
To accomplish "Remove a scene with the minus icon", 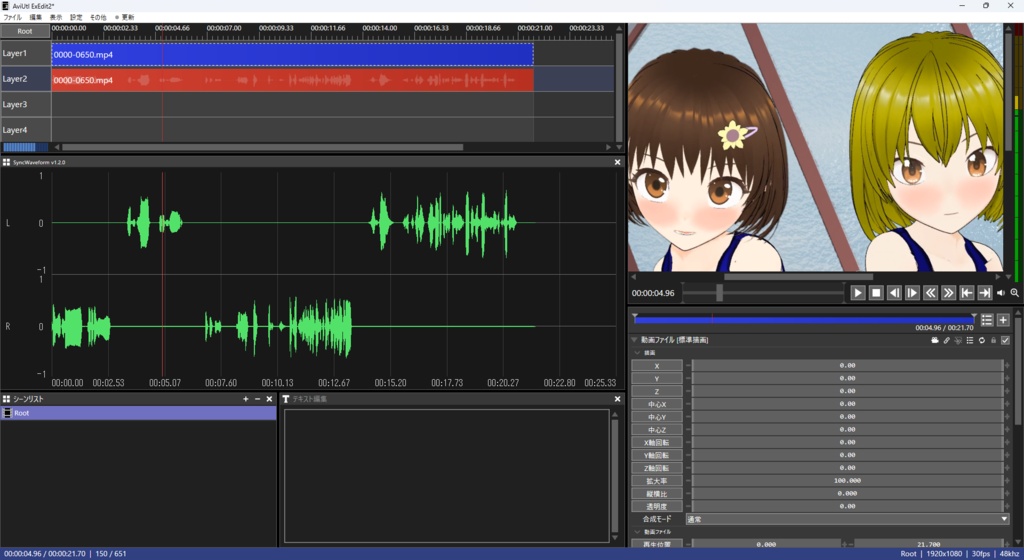I will (257, 399).
